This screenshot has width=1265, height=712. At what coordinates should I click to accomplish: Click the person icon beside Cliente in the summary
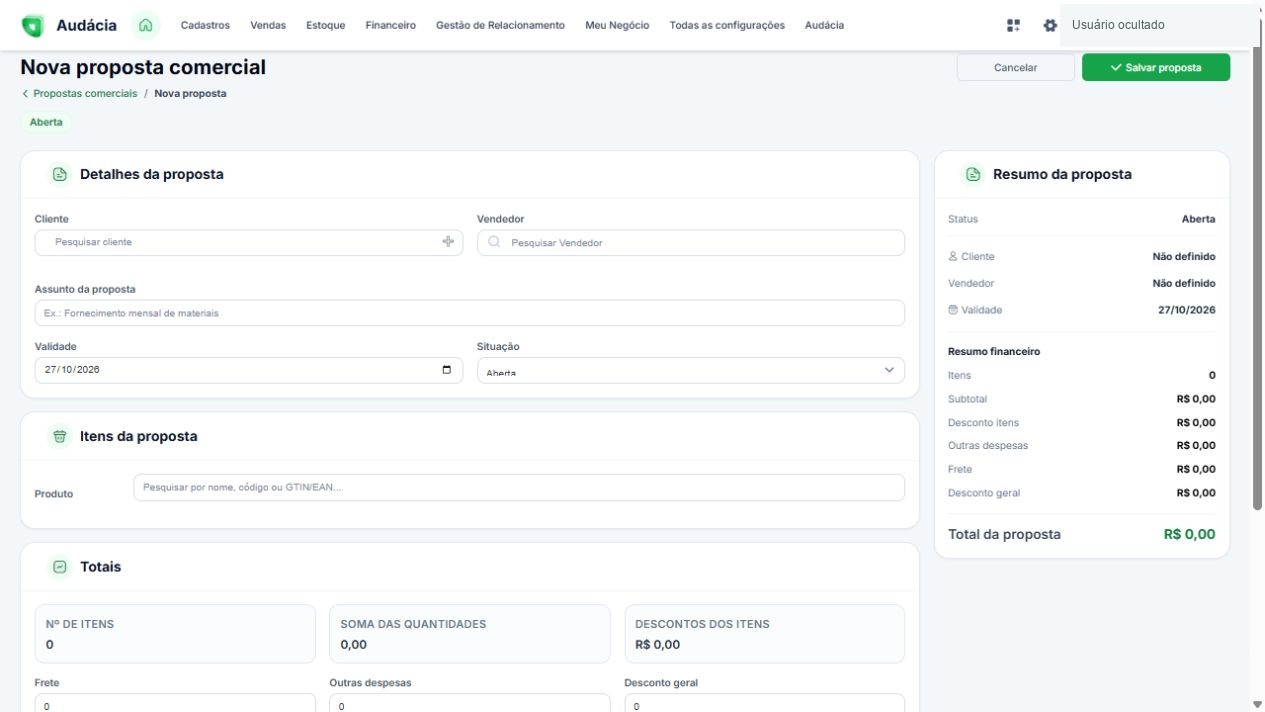click(953, 257)
